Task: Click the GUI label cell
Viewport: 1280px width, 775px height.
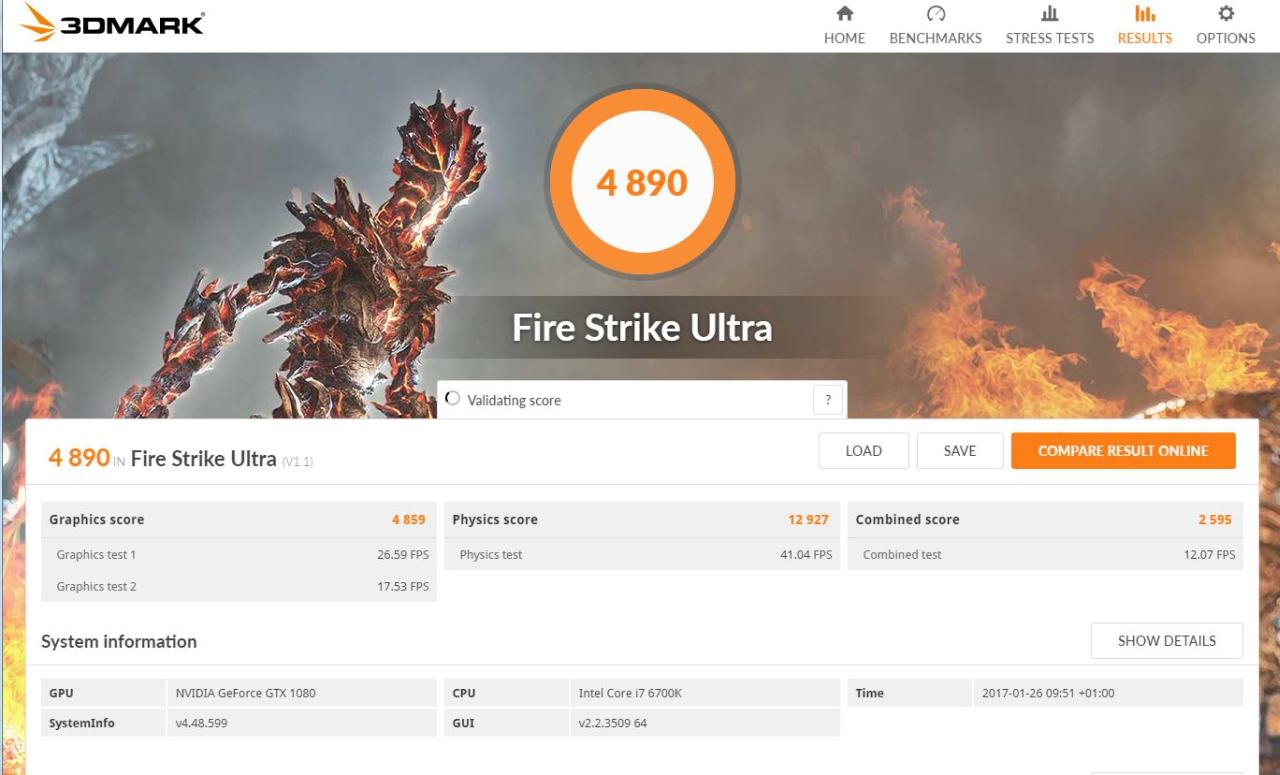Action: coord(506,723)
